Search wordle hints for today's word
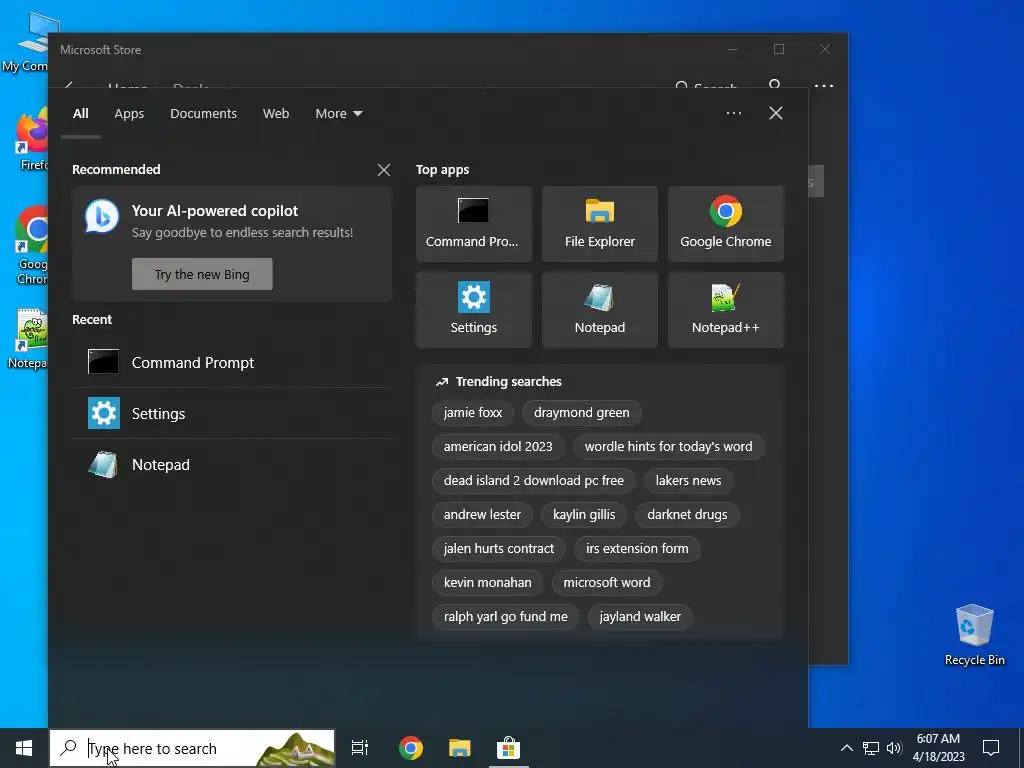This screenshot has width=1024, height=768. click(669, 447)
